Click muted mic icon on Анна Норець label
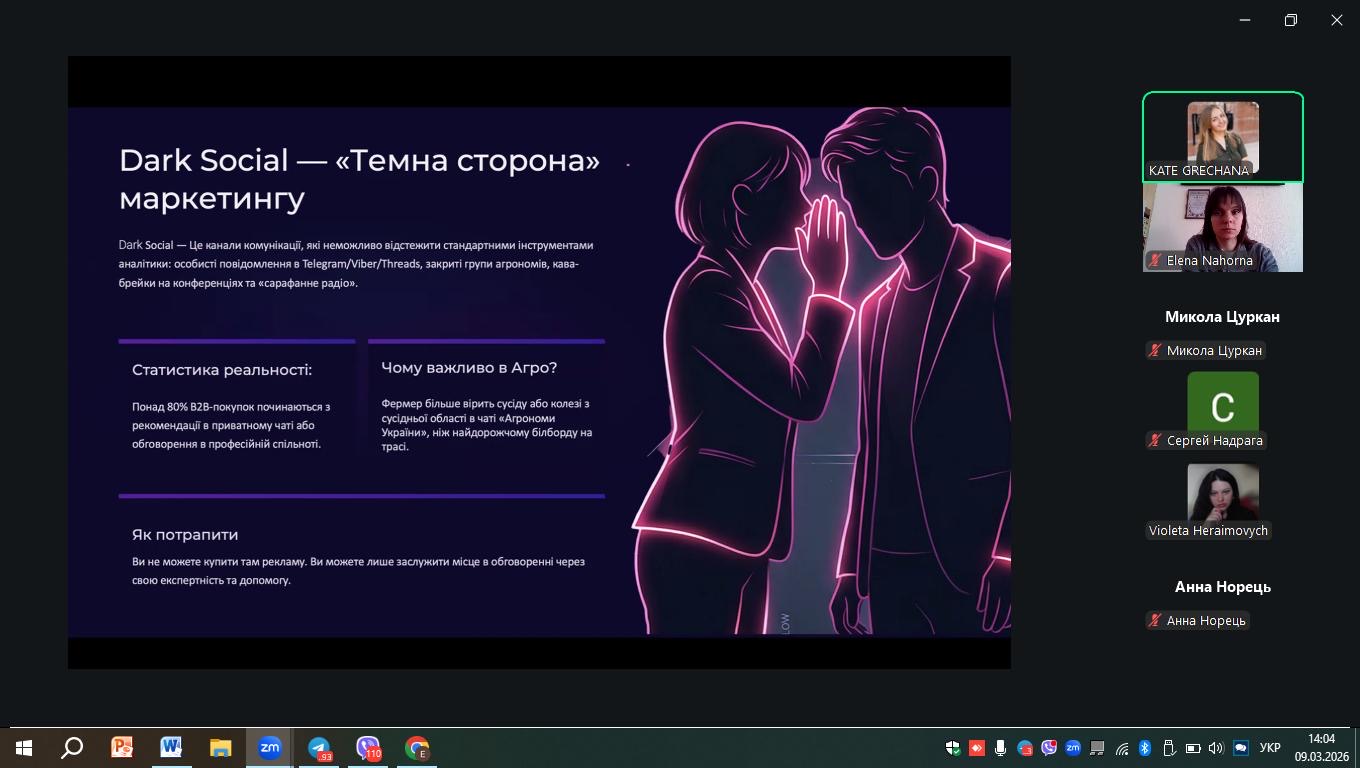 tap(1155, 621)
